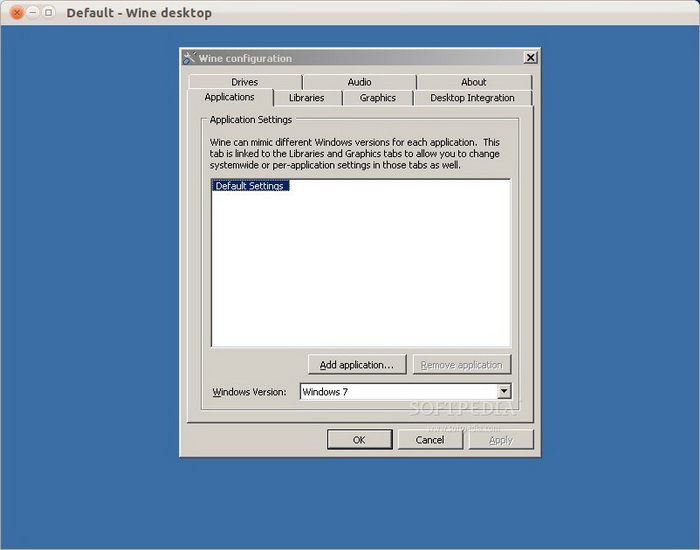The image size is (700, 550).
Task: Maximize the Wine desktop window
Action: tap(50, 13)
